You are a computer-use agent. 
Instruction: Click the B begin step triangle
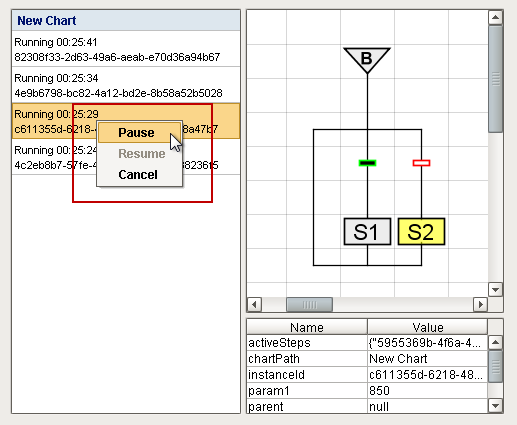click(367, 59)
